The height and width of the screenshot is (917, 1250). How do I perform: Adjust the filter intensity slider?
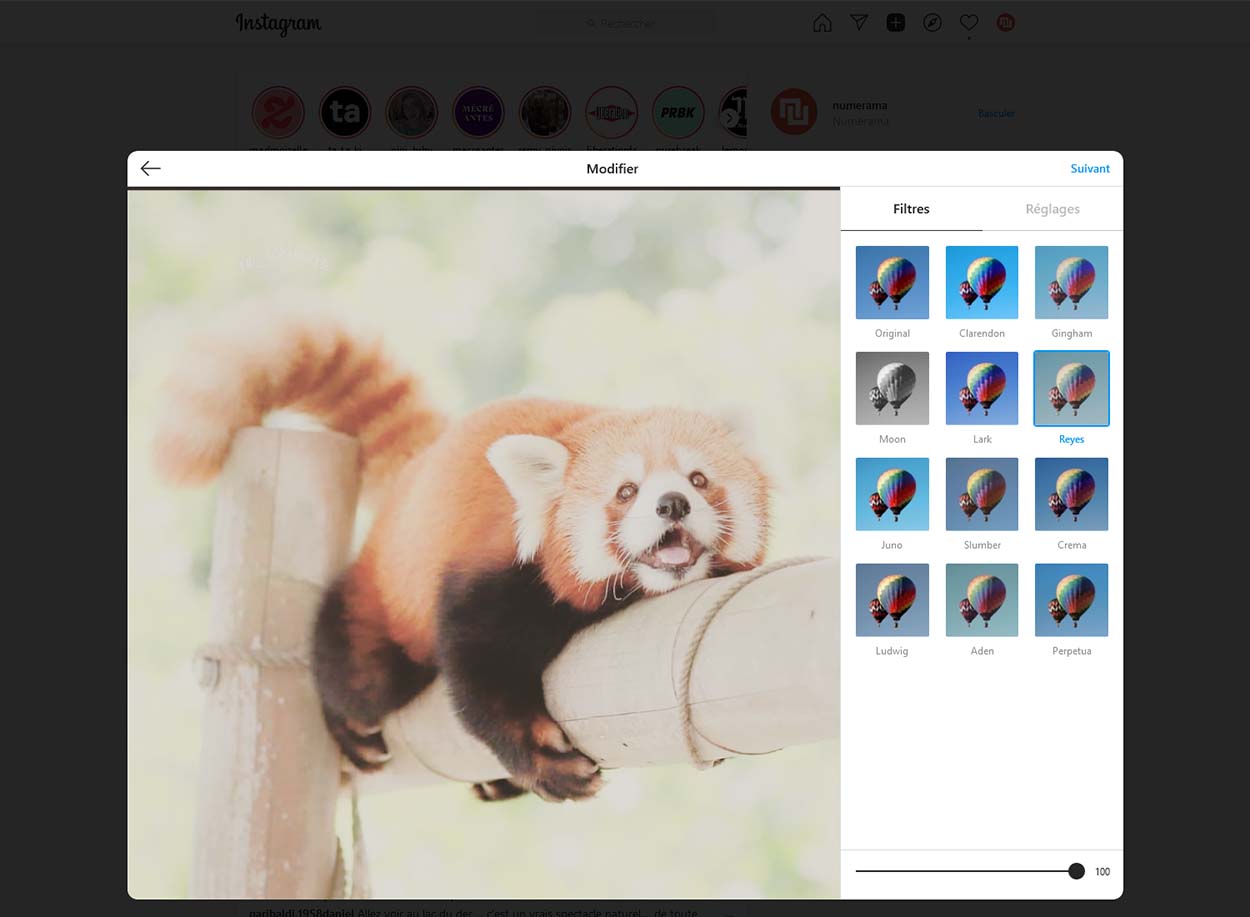pos(1076,871)
